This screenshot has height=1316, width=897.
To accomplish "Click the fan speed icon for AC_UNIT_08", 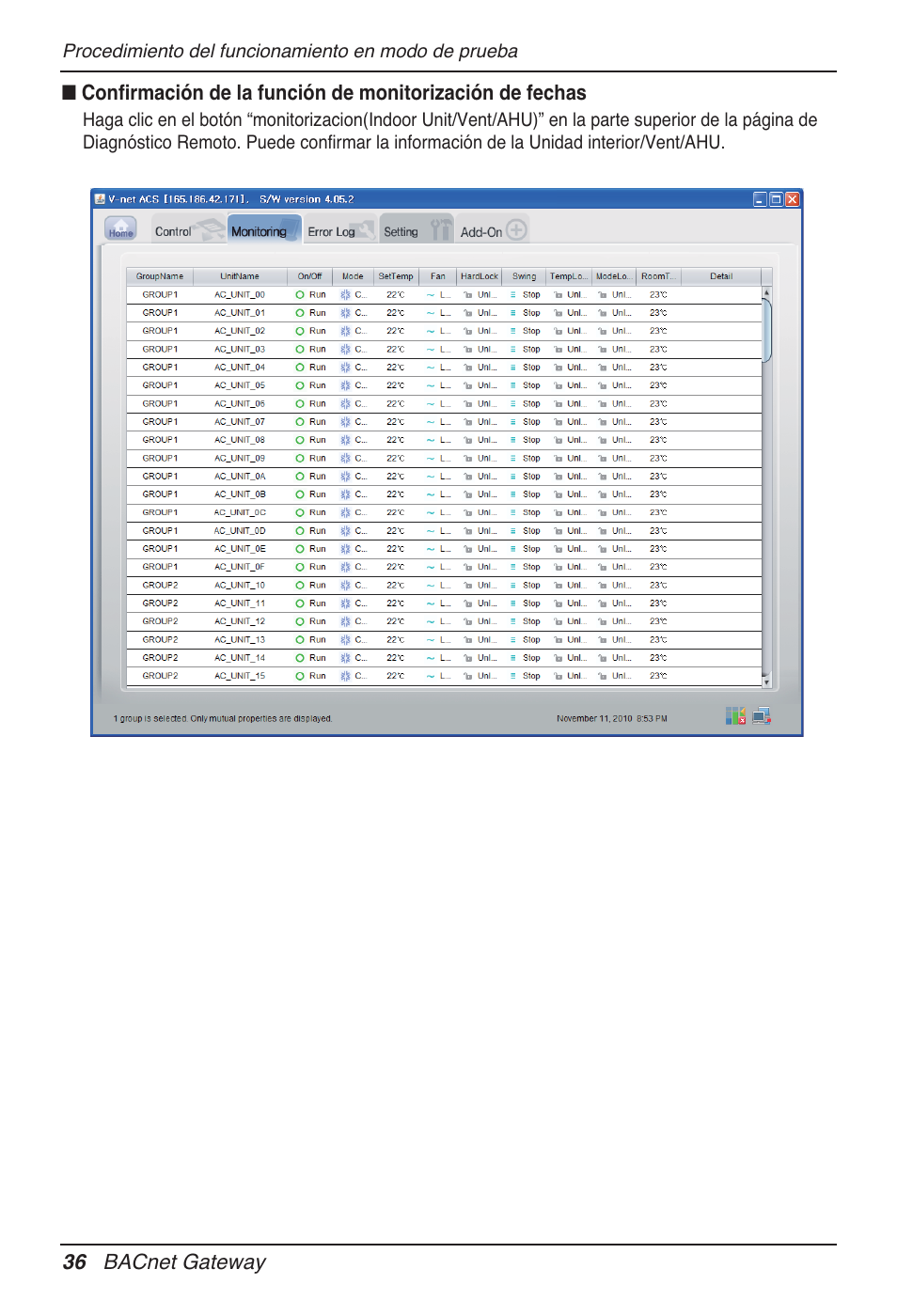I will click(431, 440).
